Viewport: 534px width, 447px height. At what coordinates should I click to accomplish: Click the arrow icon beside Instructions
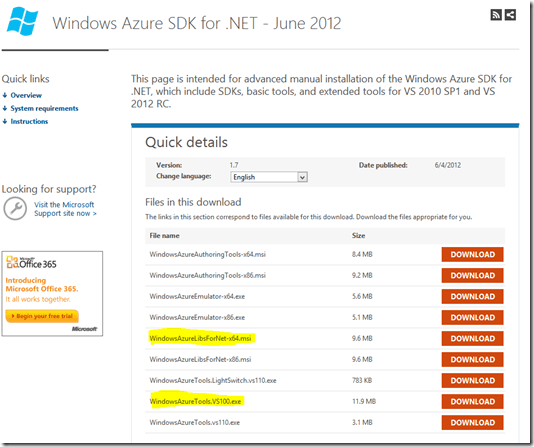pyautogui.click(x=5, y=121)
